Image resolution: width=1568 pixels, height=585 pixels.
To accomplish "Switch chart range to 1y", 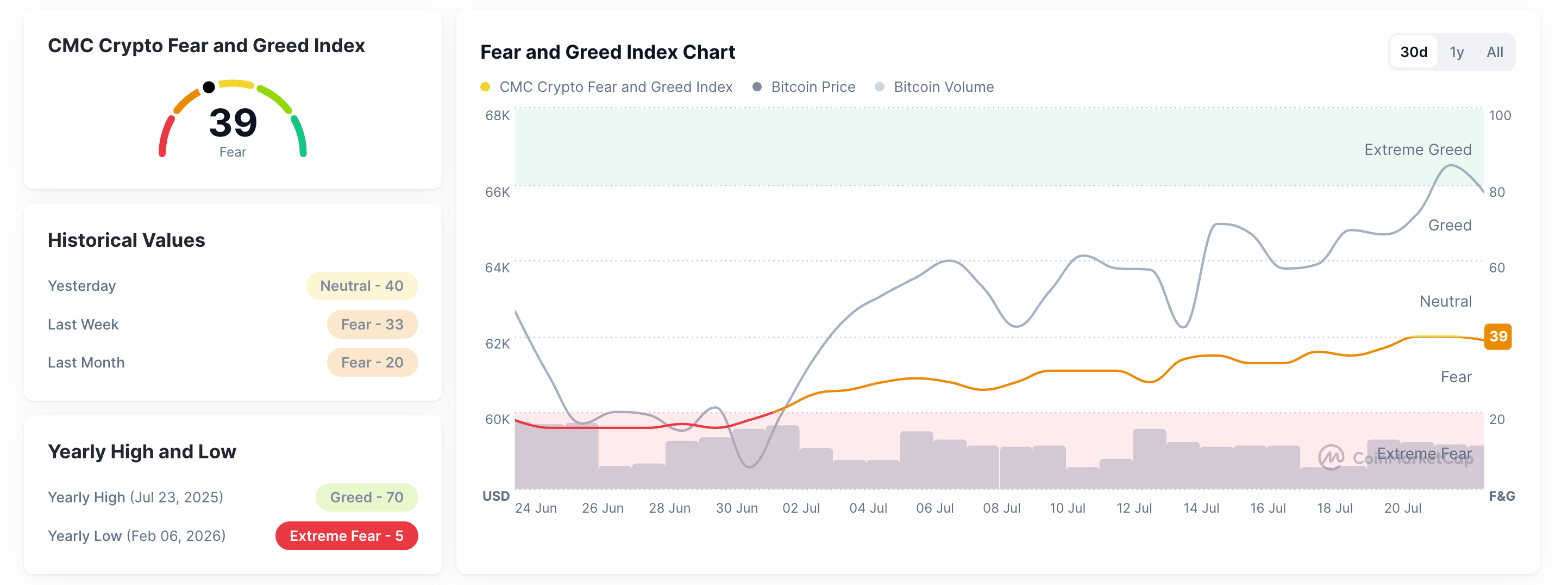I will coord(1456,52).
